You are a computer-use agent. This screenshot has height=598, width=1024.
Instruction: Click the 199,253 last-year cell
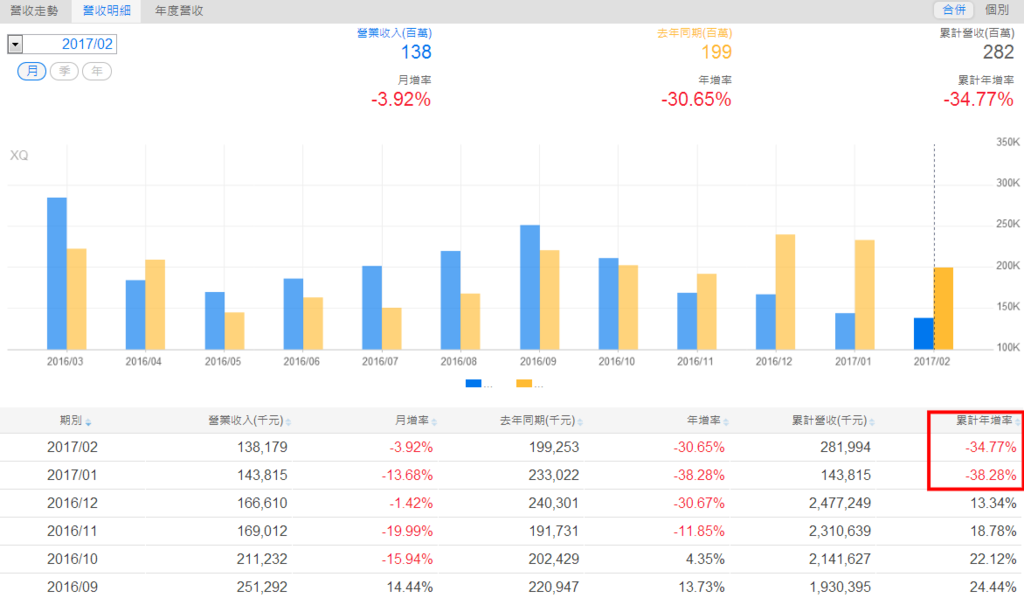click(x=554, y=447)
